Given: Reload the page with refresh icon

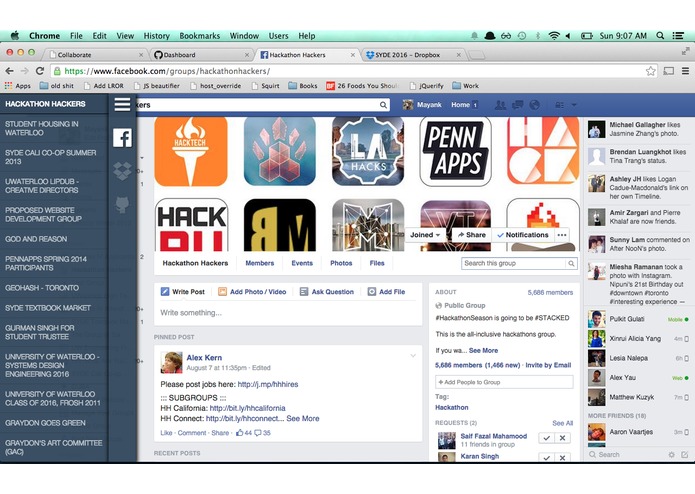Looking at the screenshot, I should 40,71.
